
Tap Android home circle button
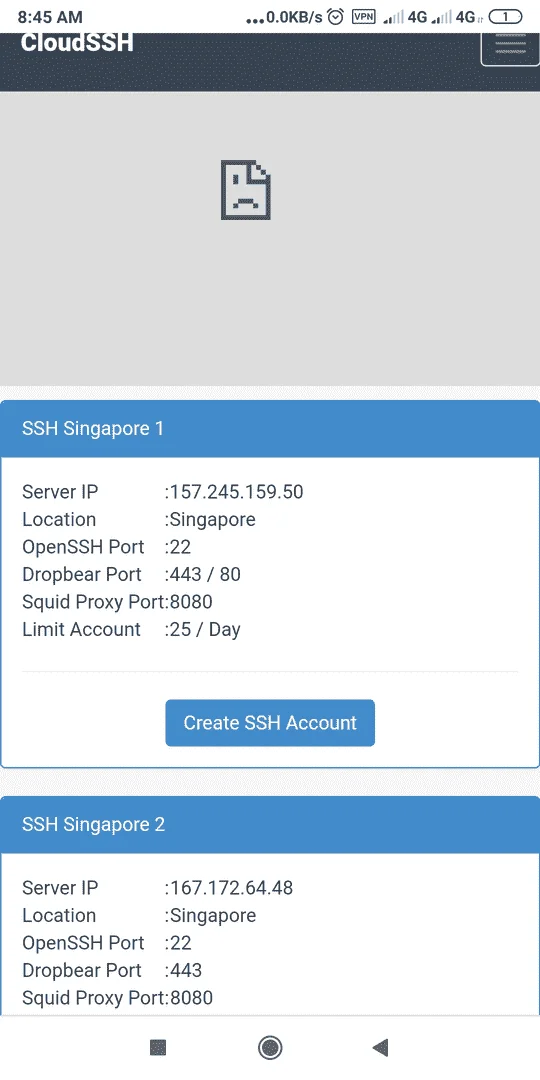270,1048
